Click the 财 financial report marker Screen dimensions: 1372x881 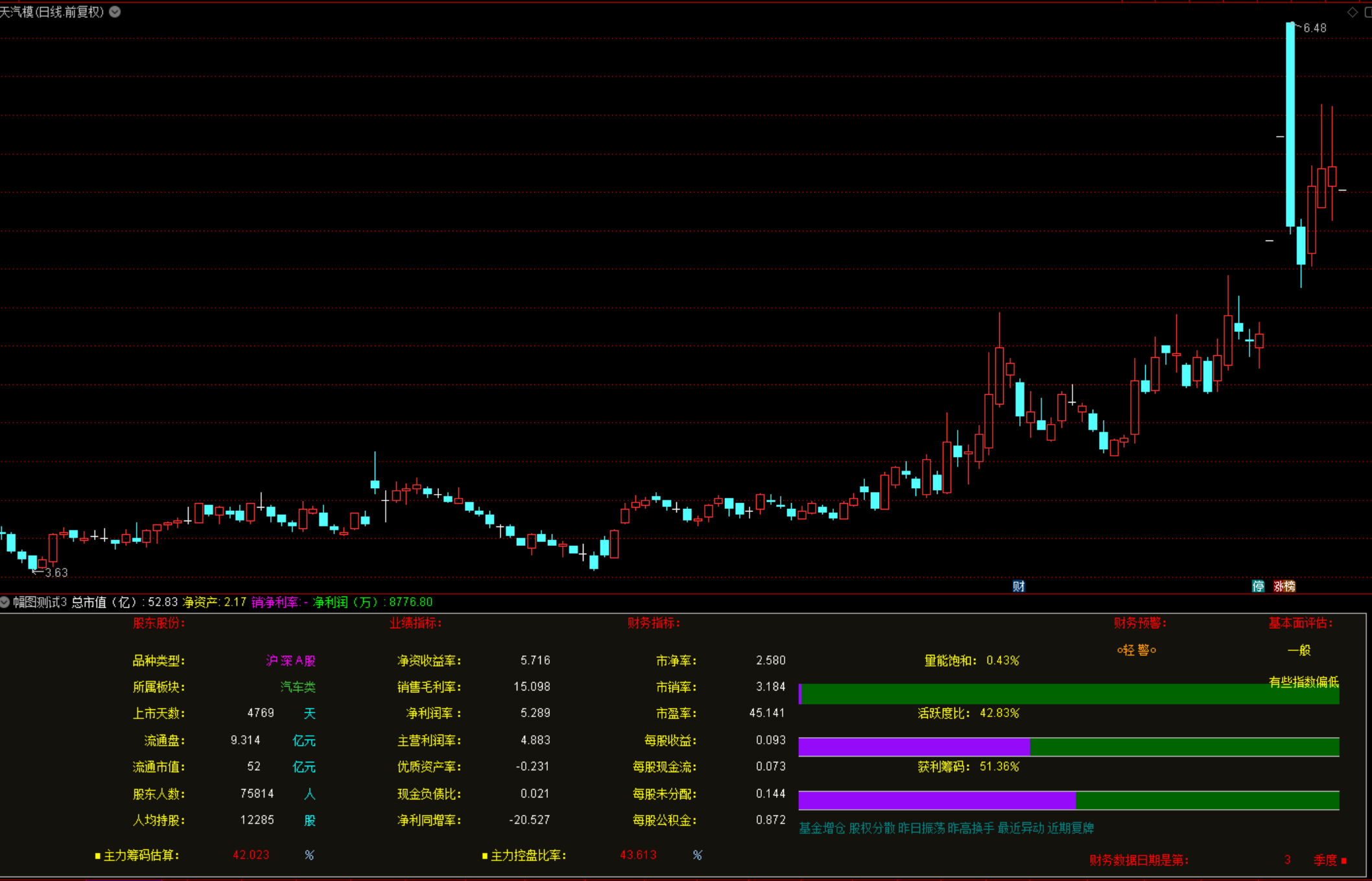(1019, 586)
